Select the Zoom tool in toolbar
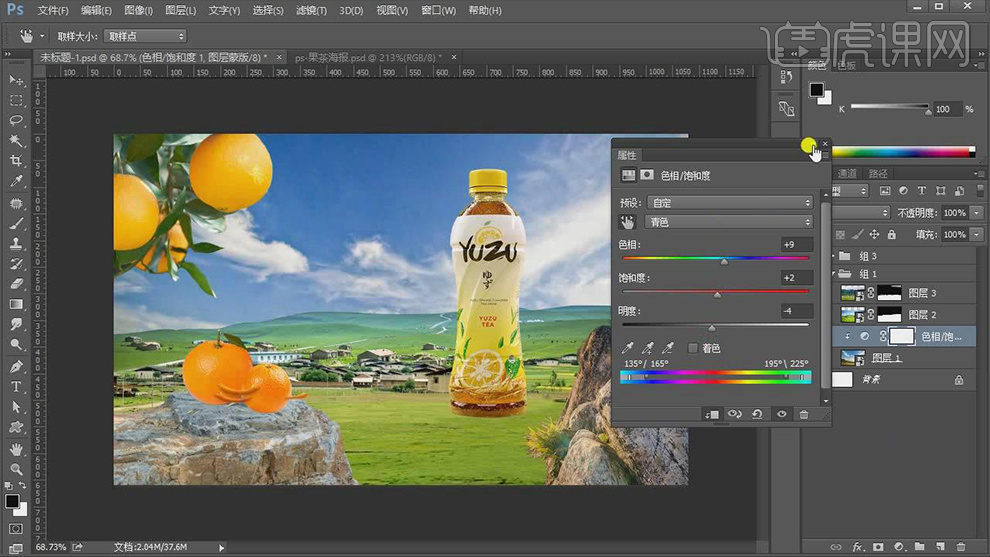 16,469
